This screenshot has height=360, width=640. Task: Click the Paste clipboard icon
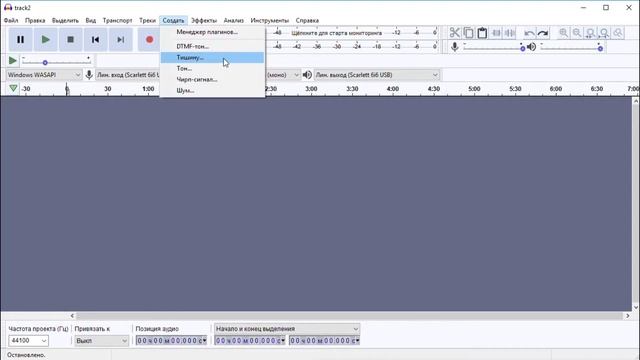pos(482,33)
